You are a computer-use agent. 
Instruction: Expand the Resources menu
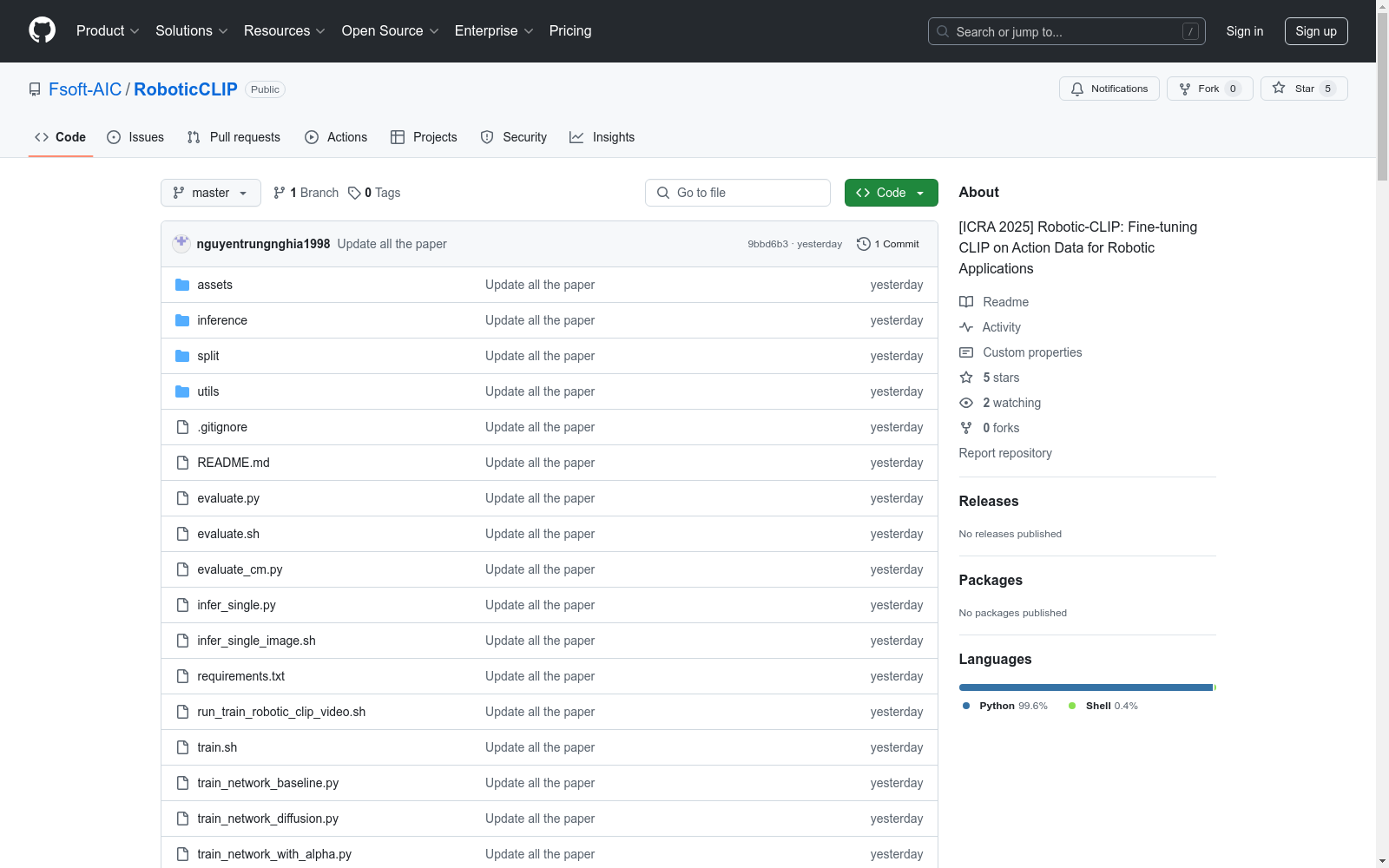(285, 30)
